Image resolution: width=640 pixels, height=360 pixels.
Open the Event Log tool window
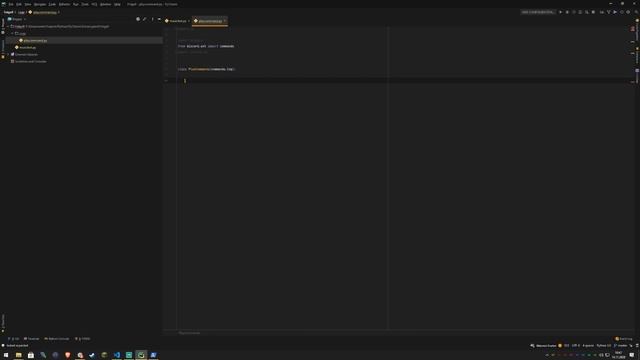click(x=624, y=339)
